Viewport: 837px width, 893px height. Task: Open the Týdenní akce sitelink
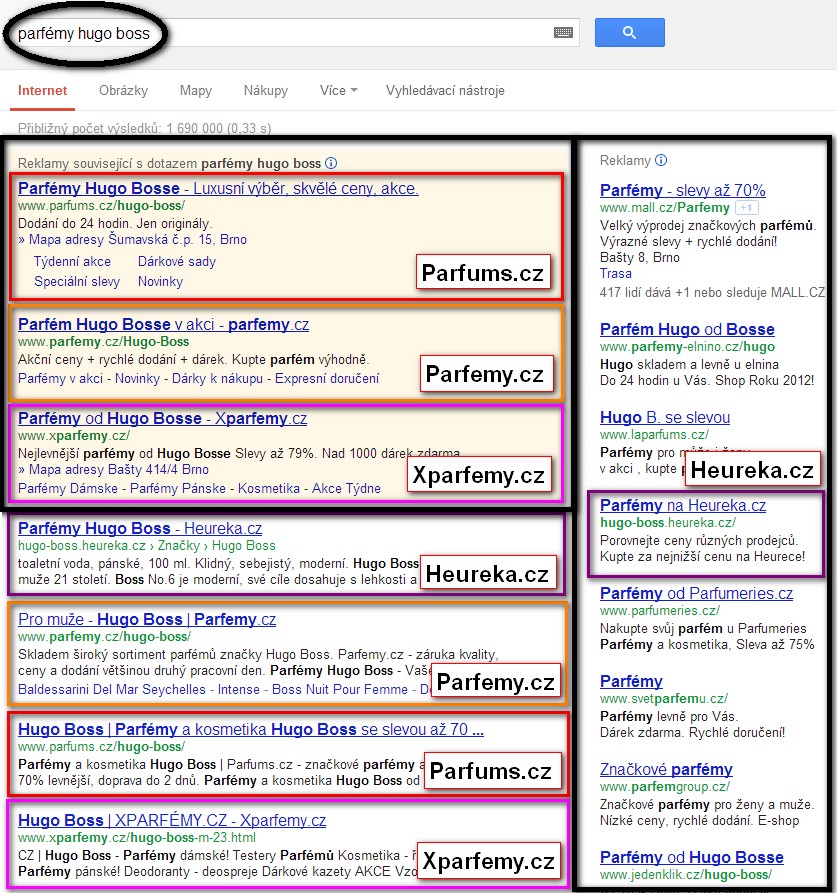tap(72, 261)
